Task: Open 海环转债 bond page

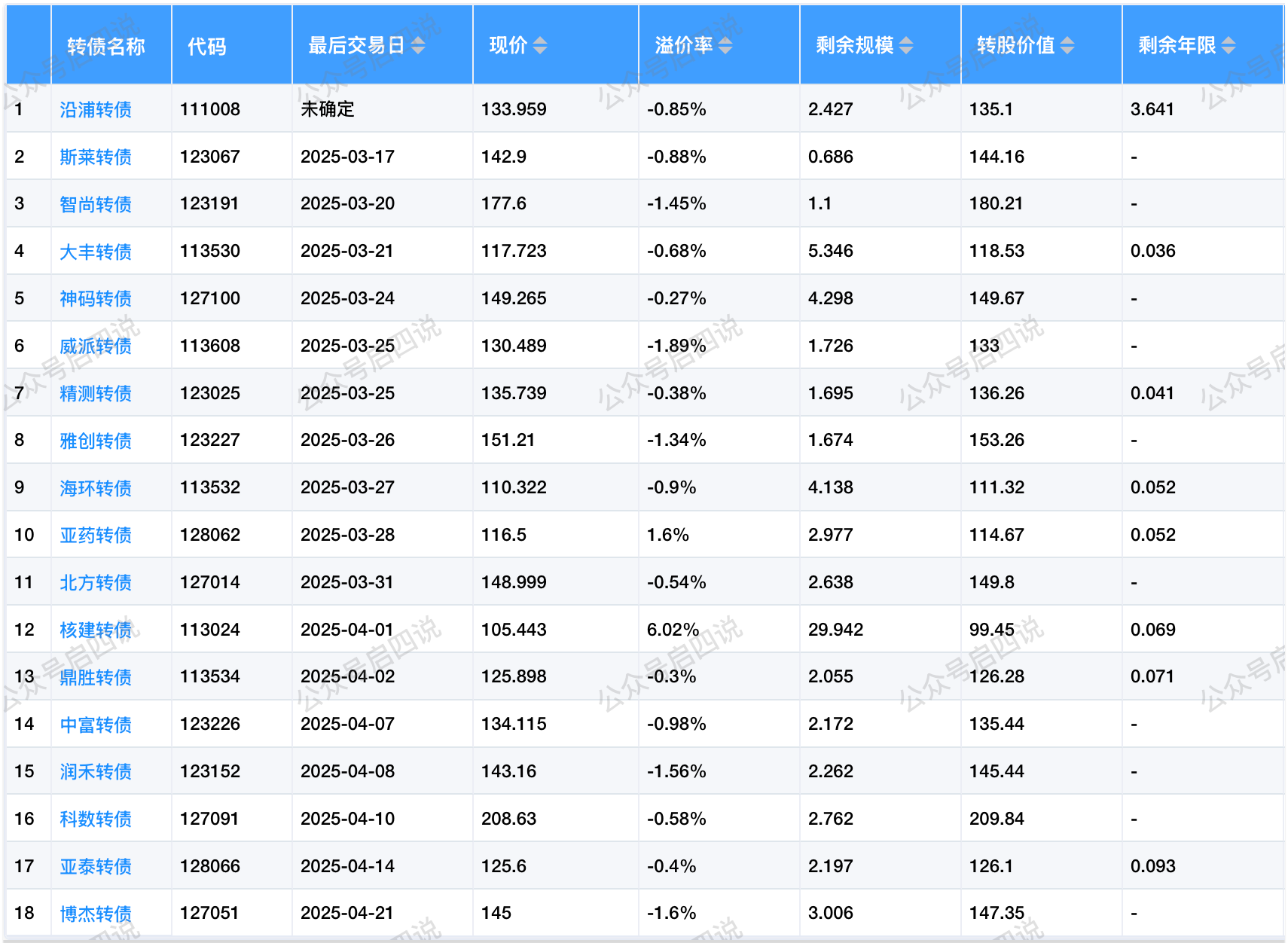Action: point(96,488)
